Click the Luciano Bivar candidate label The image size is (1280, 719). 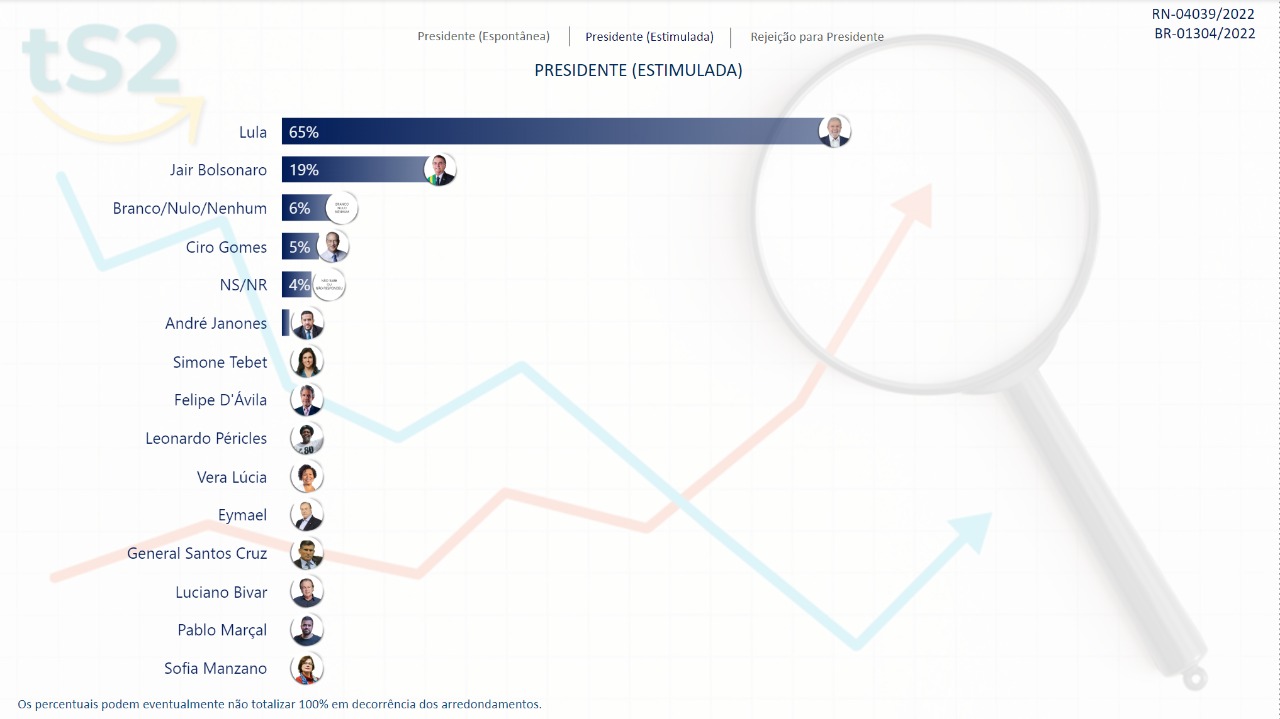pos(221,592)
